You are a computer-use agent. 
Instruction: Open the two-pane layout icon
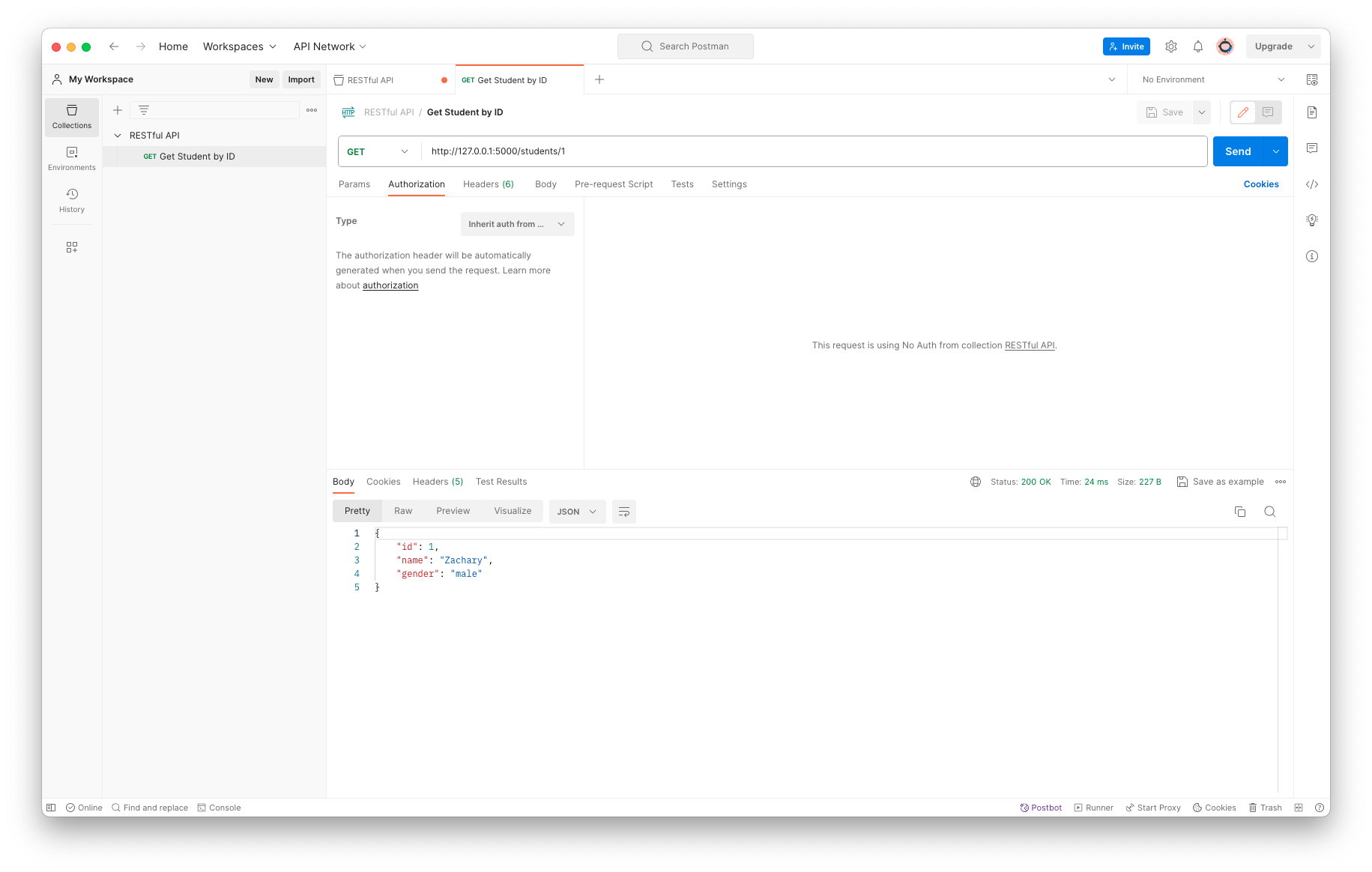click(1299, 808)
